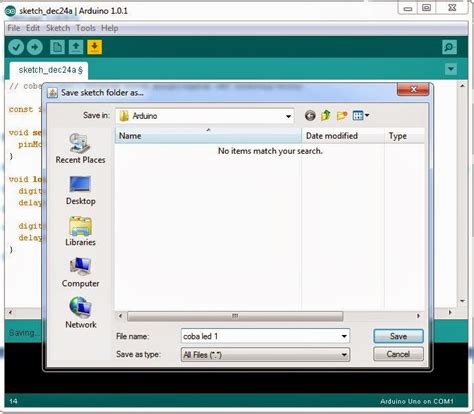Open the Sketch menu
The width and height of the screenshot is (474, 414).
click(58, 28)
